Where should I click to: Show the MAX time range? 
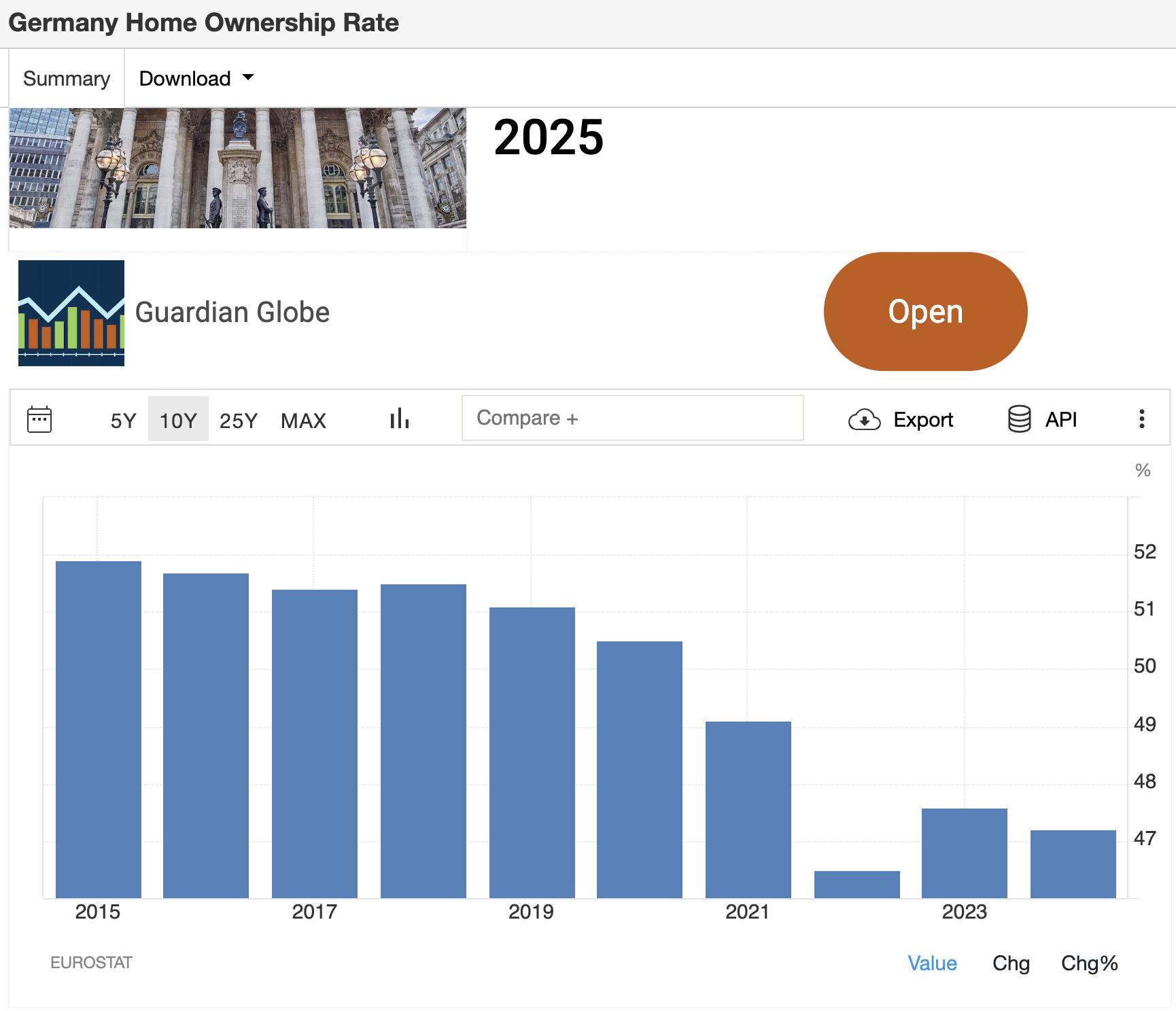[303, 421]
